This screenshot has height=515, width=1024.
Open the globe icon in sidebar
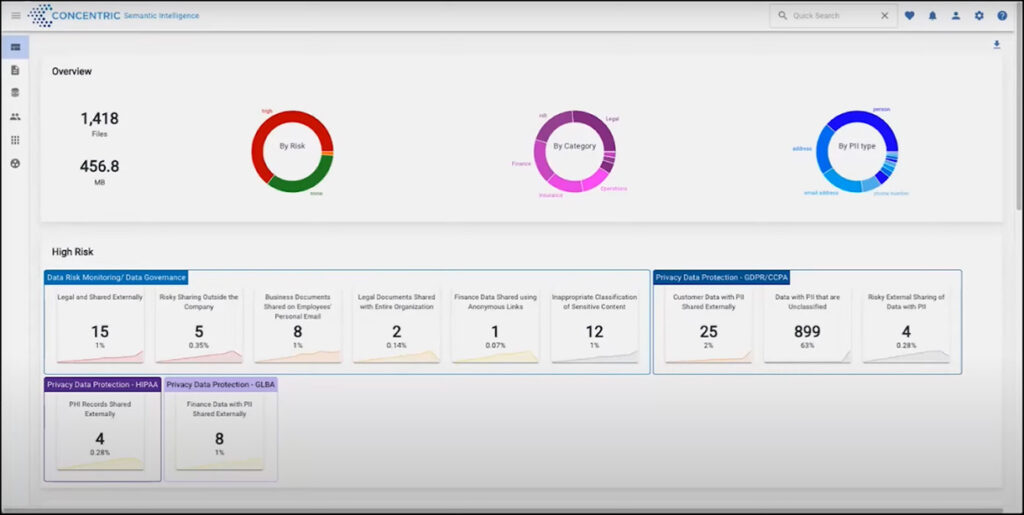(x=15, y=163)
